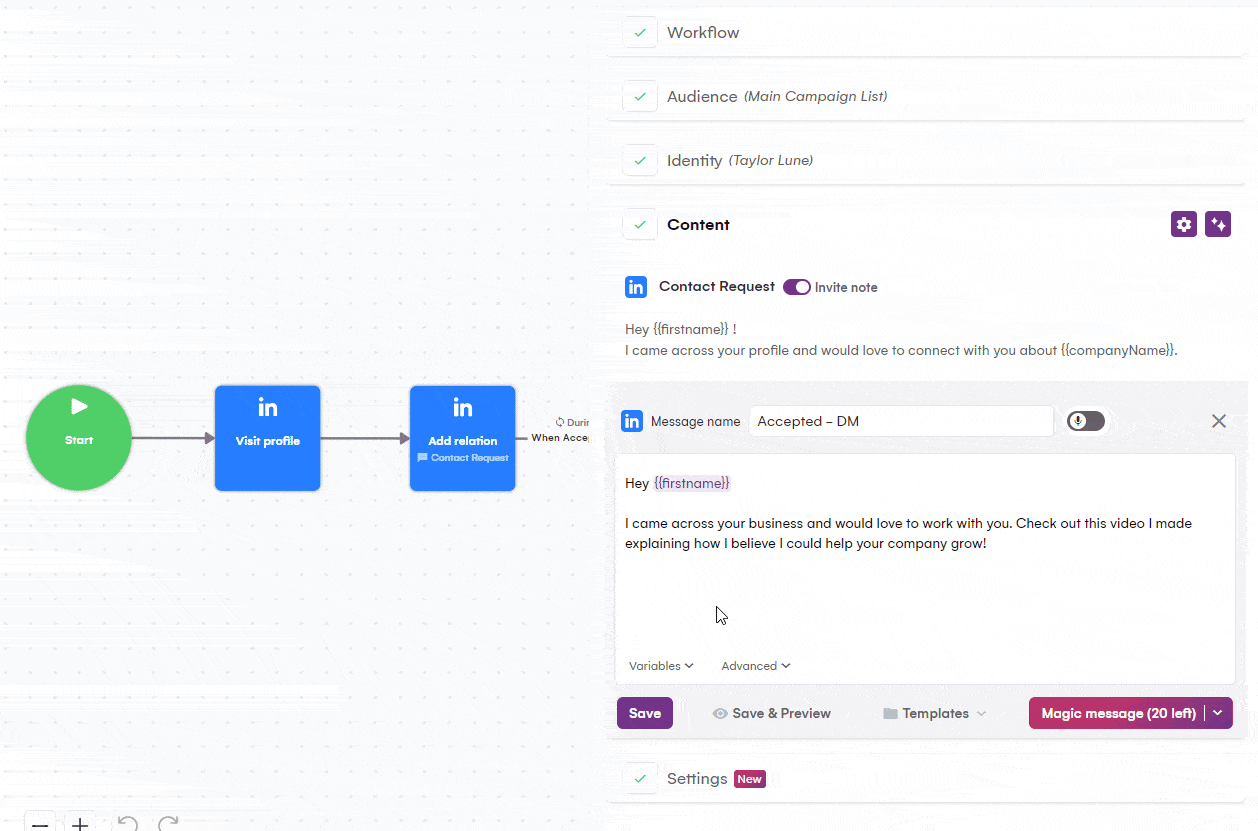Screen dimensions: 1258x831
Task: Click the undo arrow icon
Action: point(127,823)
